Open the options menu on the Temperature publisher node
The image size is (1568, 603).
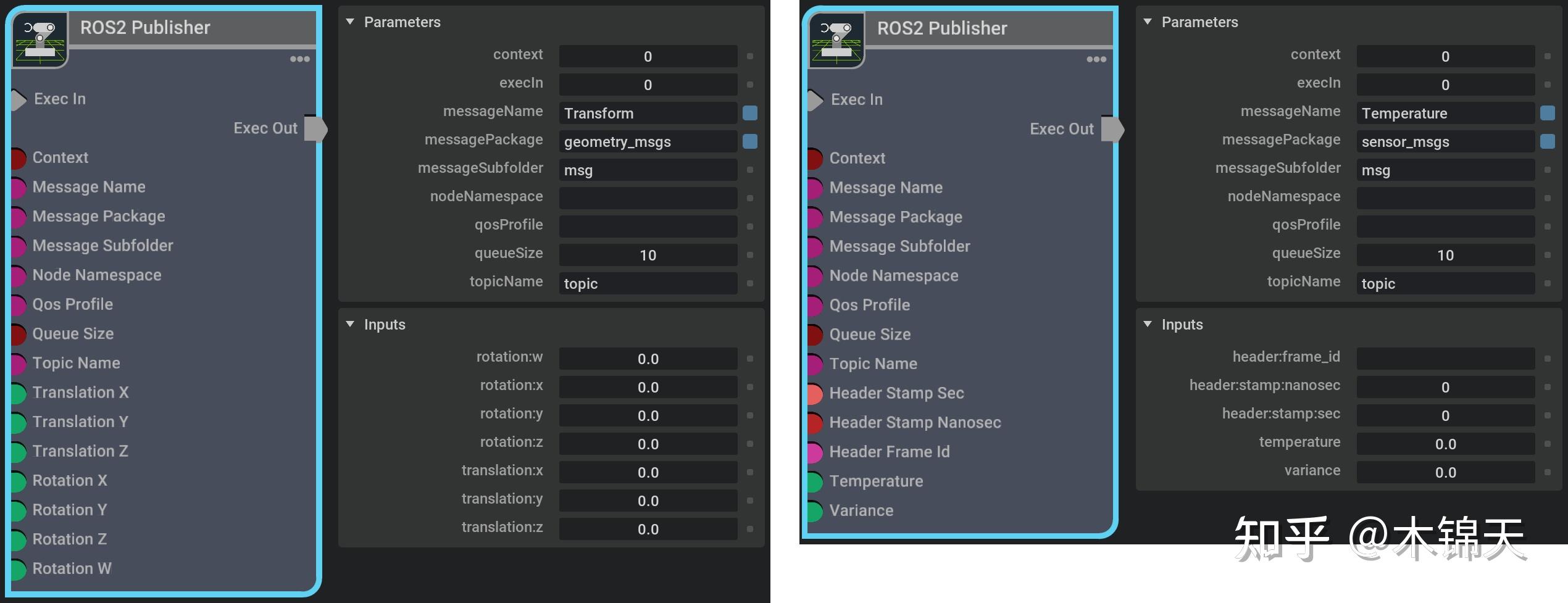coord(1096,58)
